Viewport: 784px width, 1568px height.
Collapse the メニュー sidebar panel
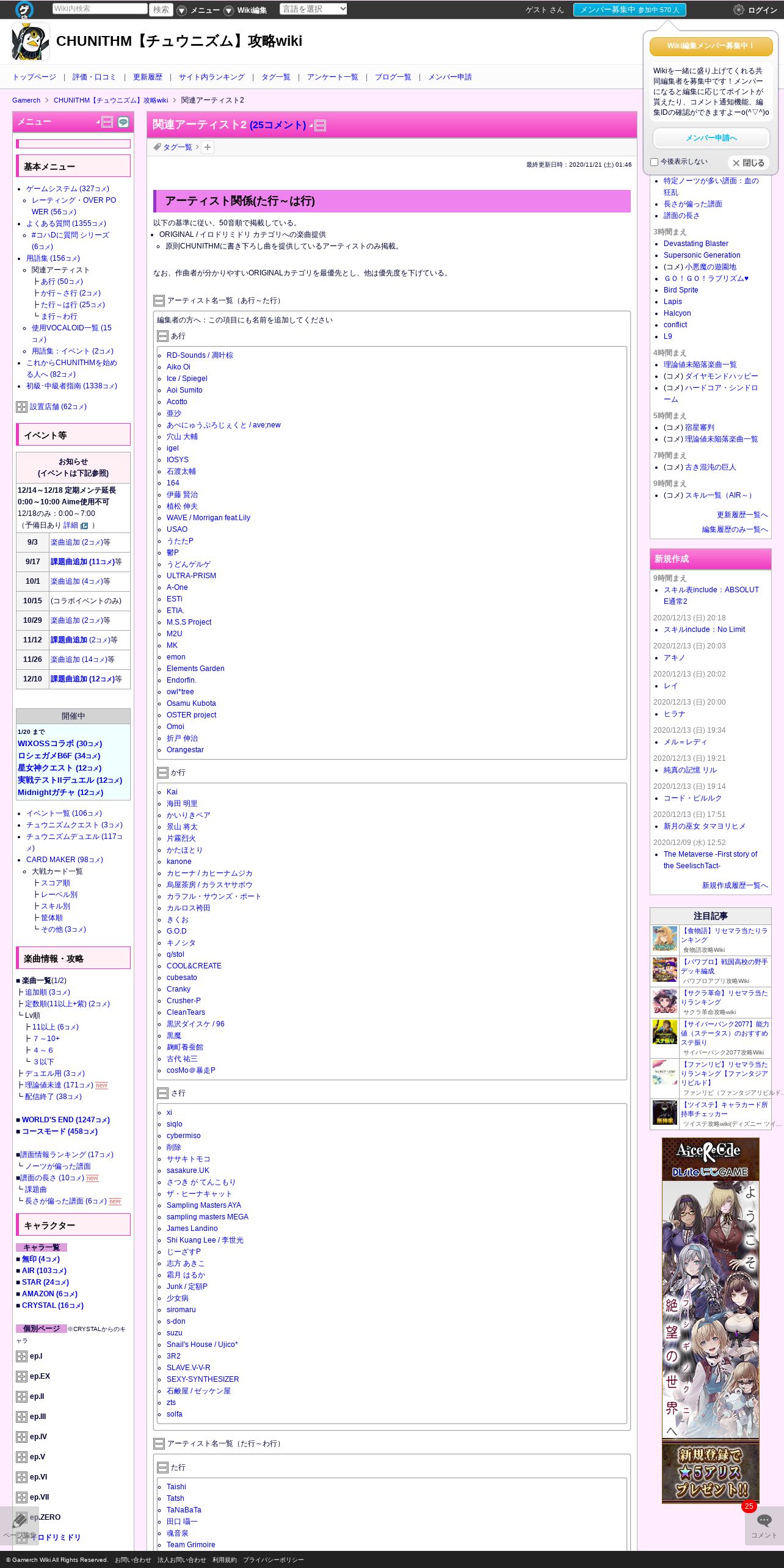107,122
